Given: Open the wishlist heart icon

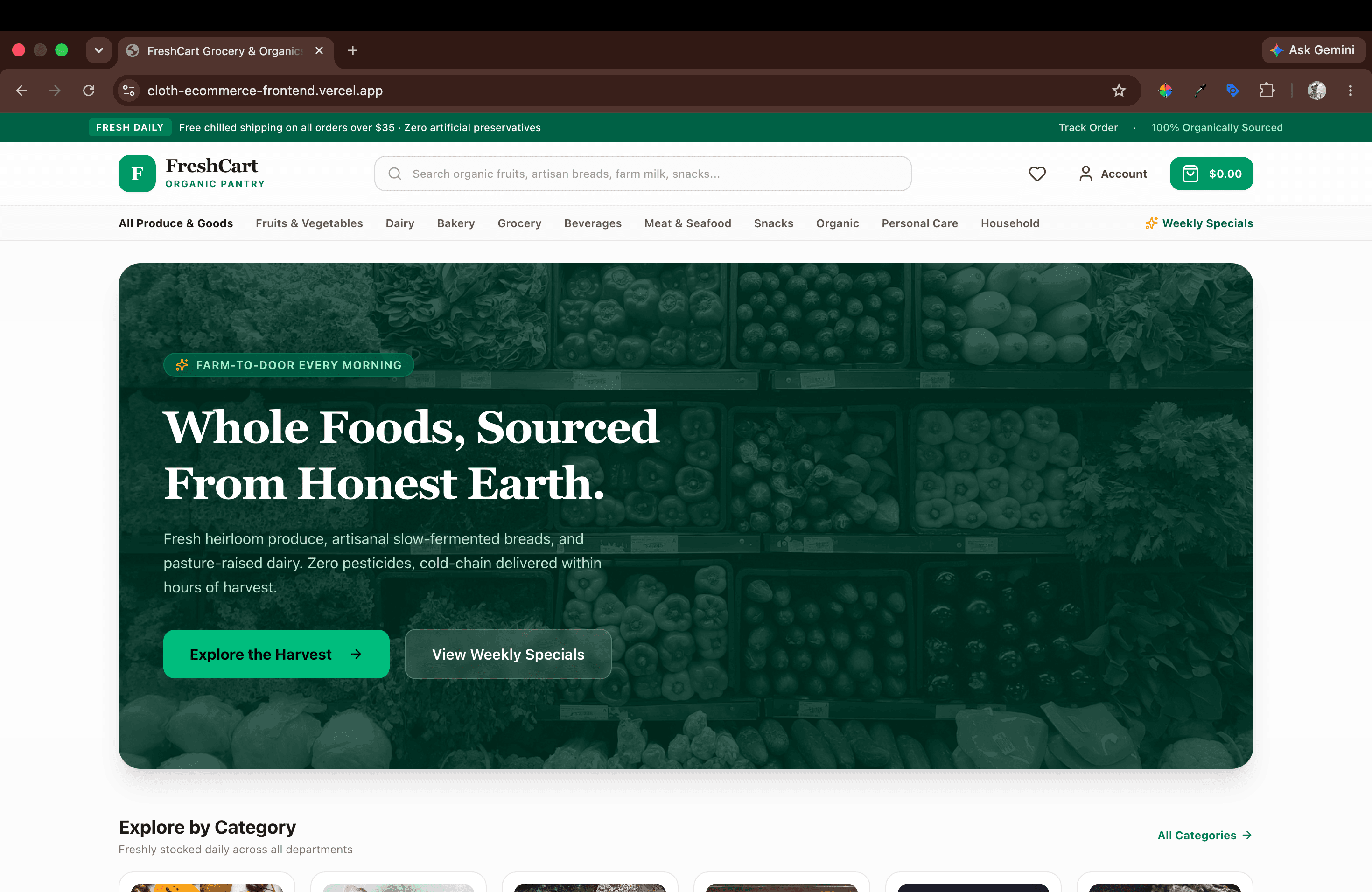Looking at the screenshot, I should 1037,174.
